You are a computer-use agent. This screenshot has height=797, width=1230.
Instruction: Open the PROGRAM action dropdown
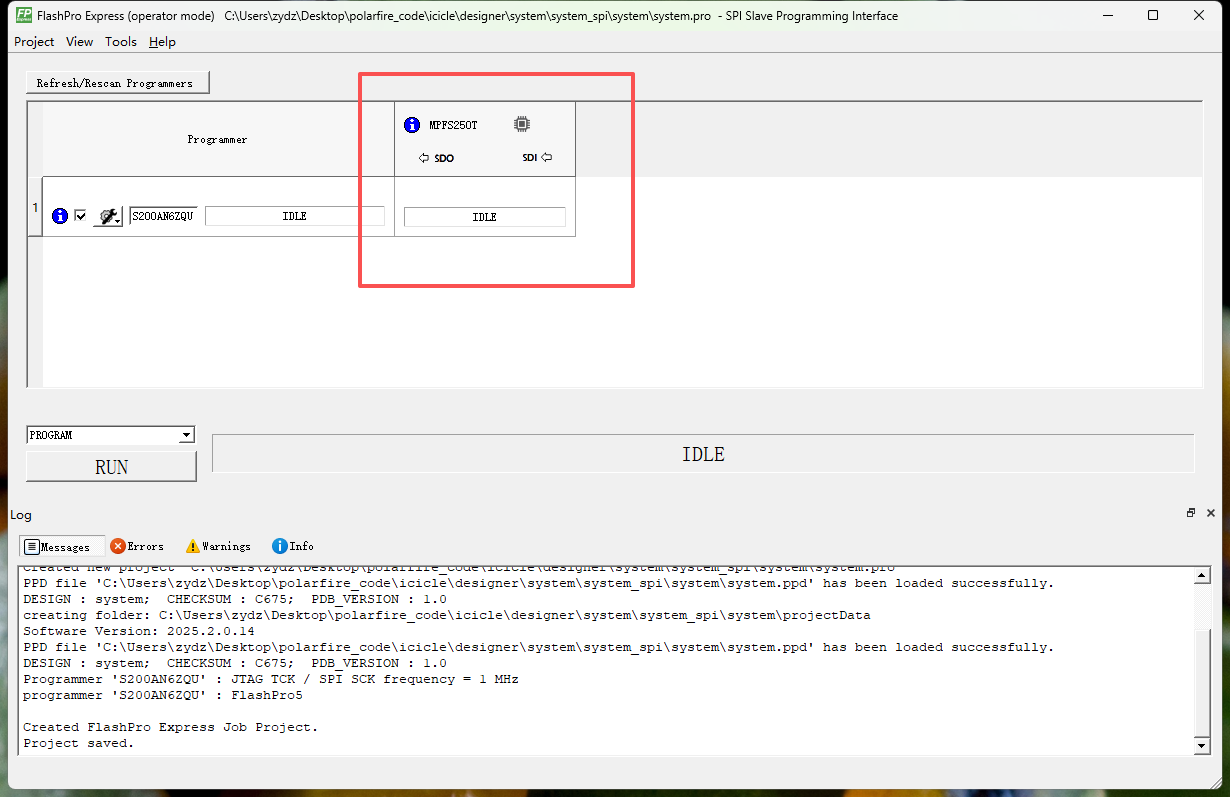pos(186,435)
